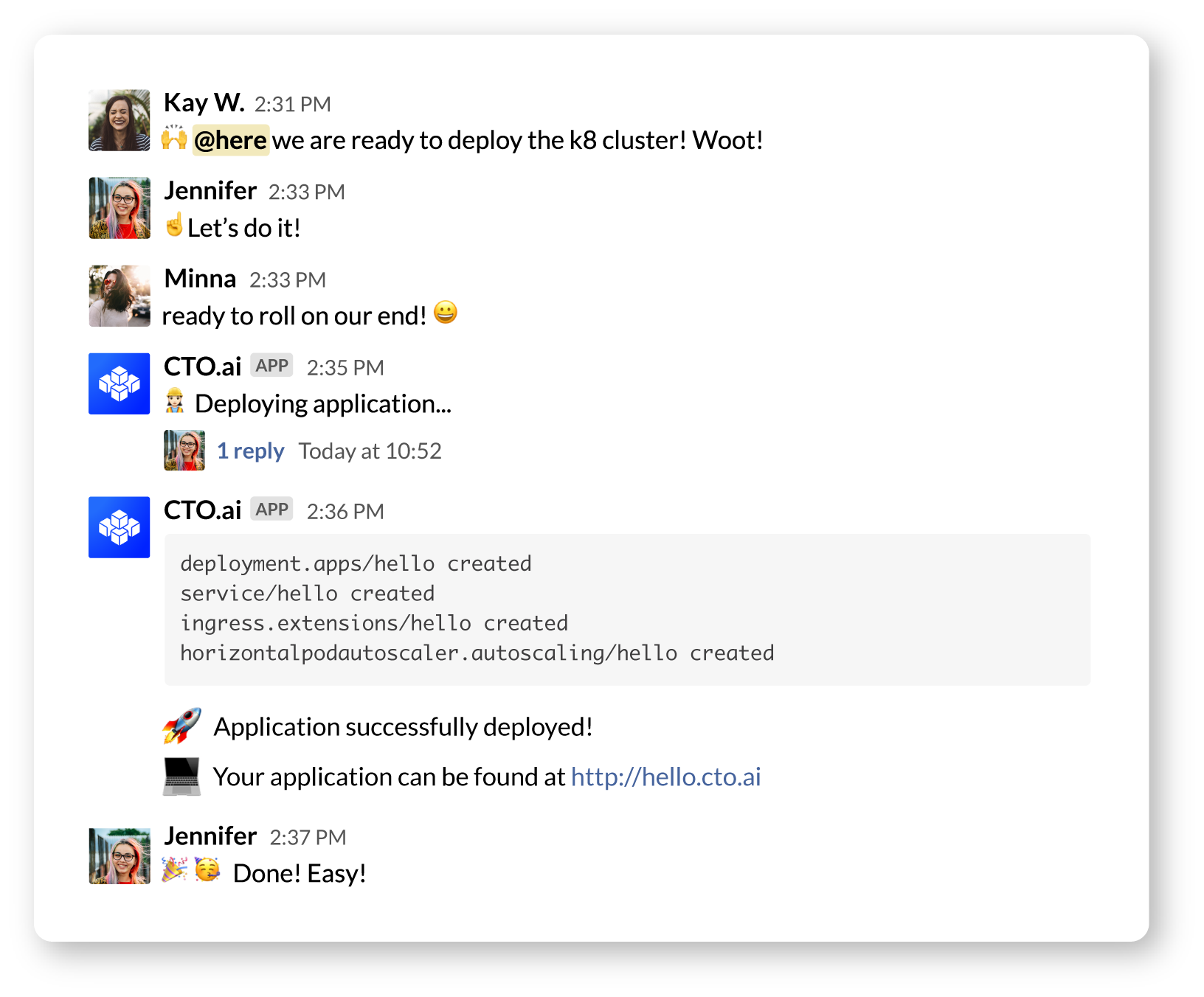Click Minna's profile photo
Screen dimensions: 1204x997
pyautogui.click(x=119, y=296)
